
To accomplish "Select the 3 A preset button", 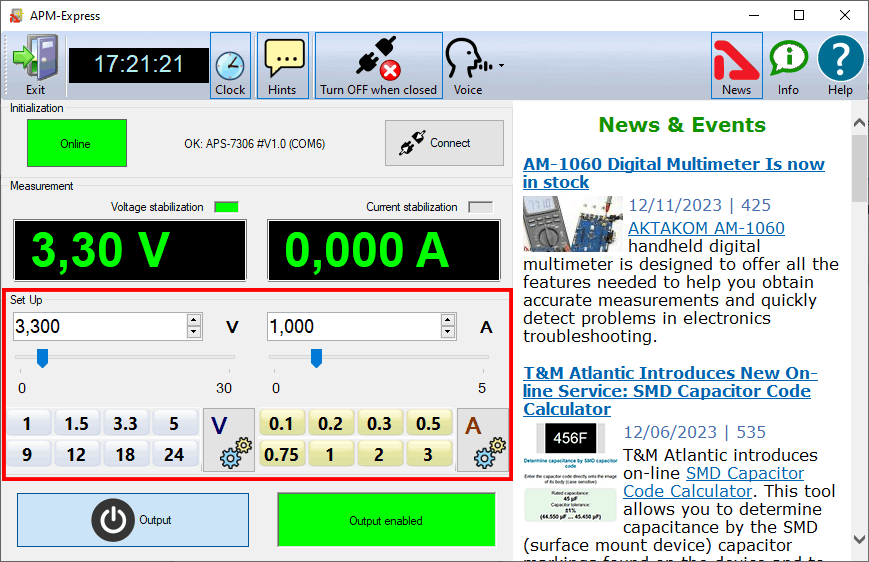I will coord(428,454).
